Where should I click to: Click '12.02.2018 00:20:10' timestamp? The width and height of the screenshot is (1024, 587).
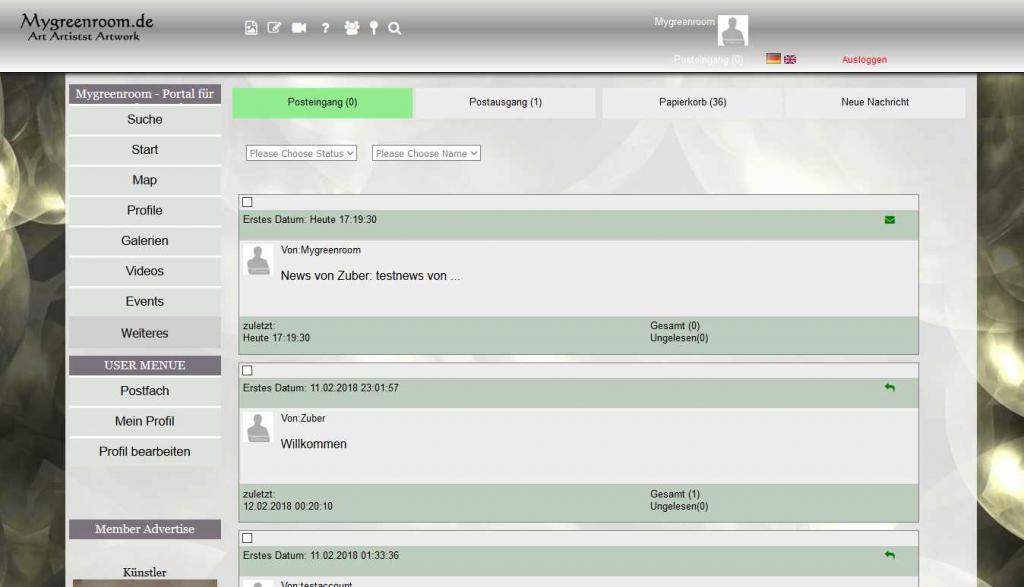click(x=288, y=506)
